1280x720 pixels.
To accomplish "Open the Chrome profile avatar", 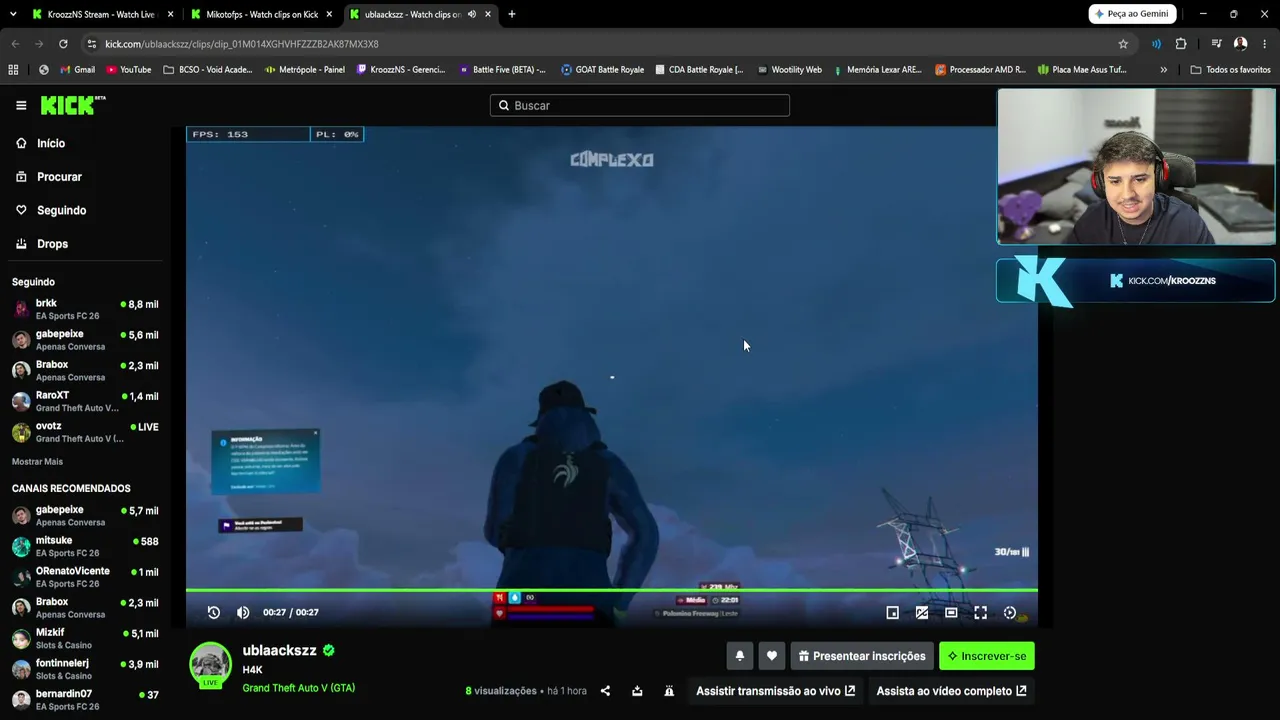I will (x=1240, y=44).
